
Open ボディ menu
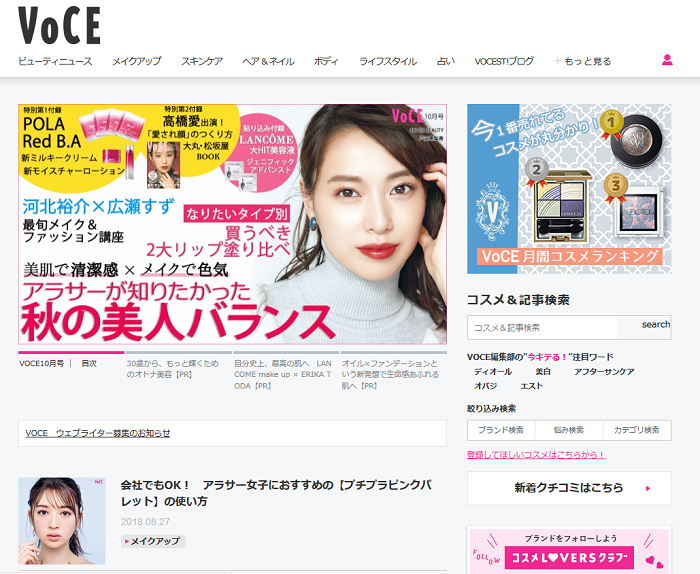pos(326,61)
